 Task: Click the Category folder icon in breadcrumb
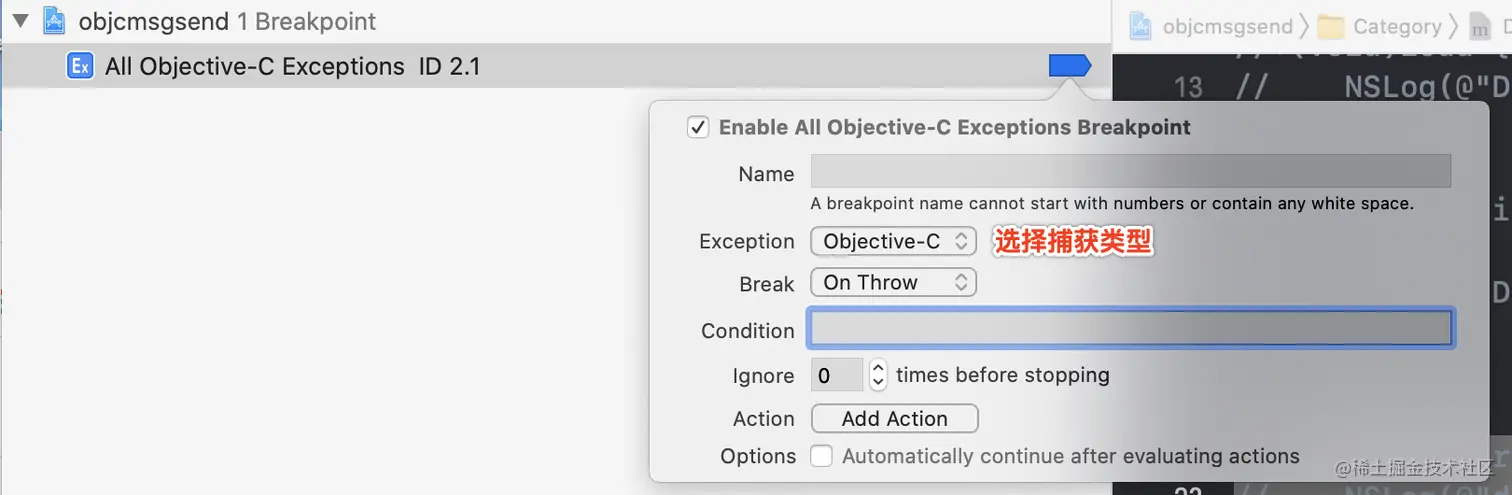pyautogui.click(x=1331, y=27)
